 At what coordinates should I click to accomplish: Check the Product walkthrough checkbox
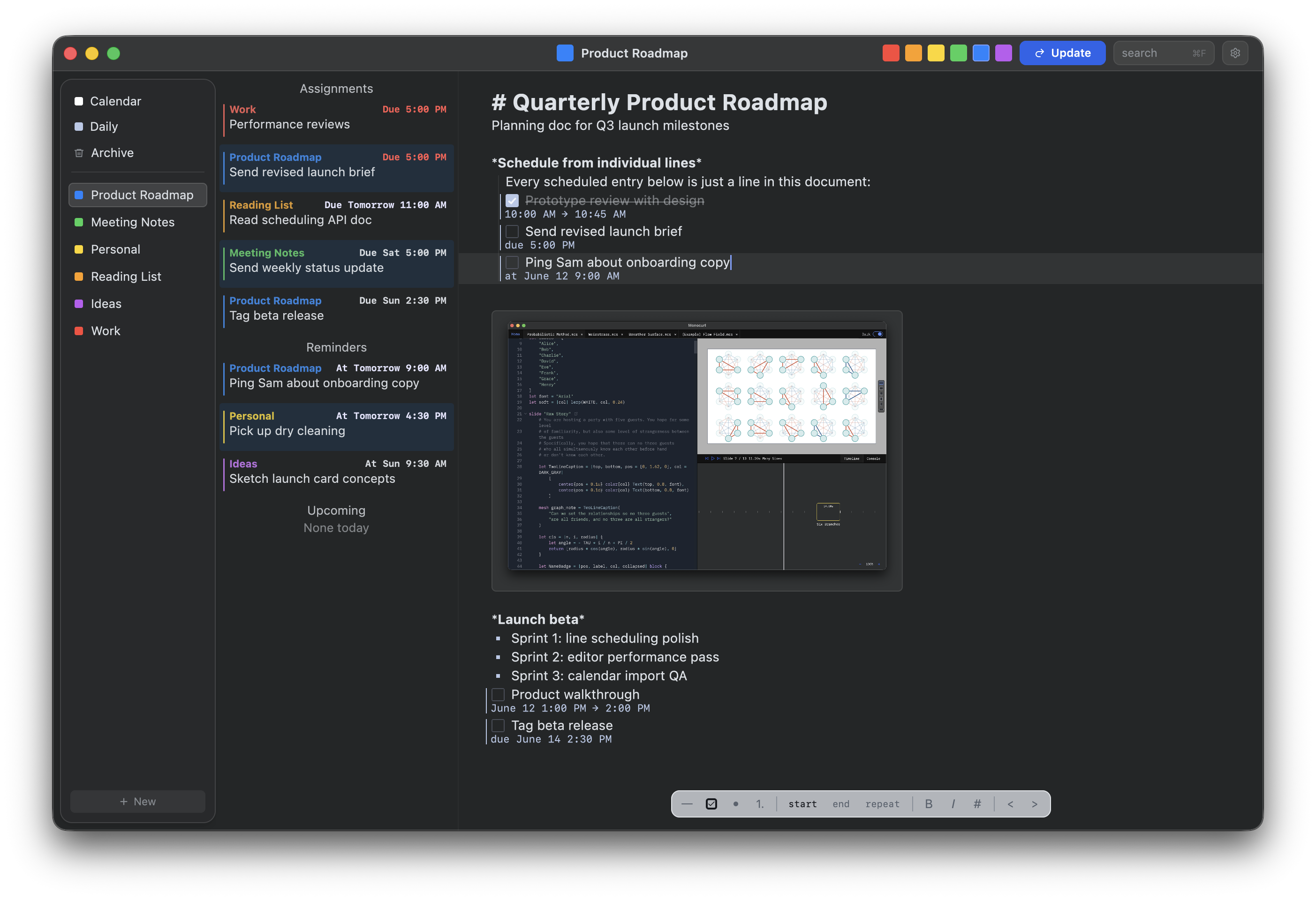click(x=498, y=695)
